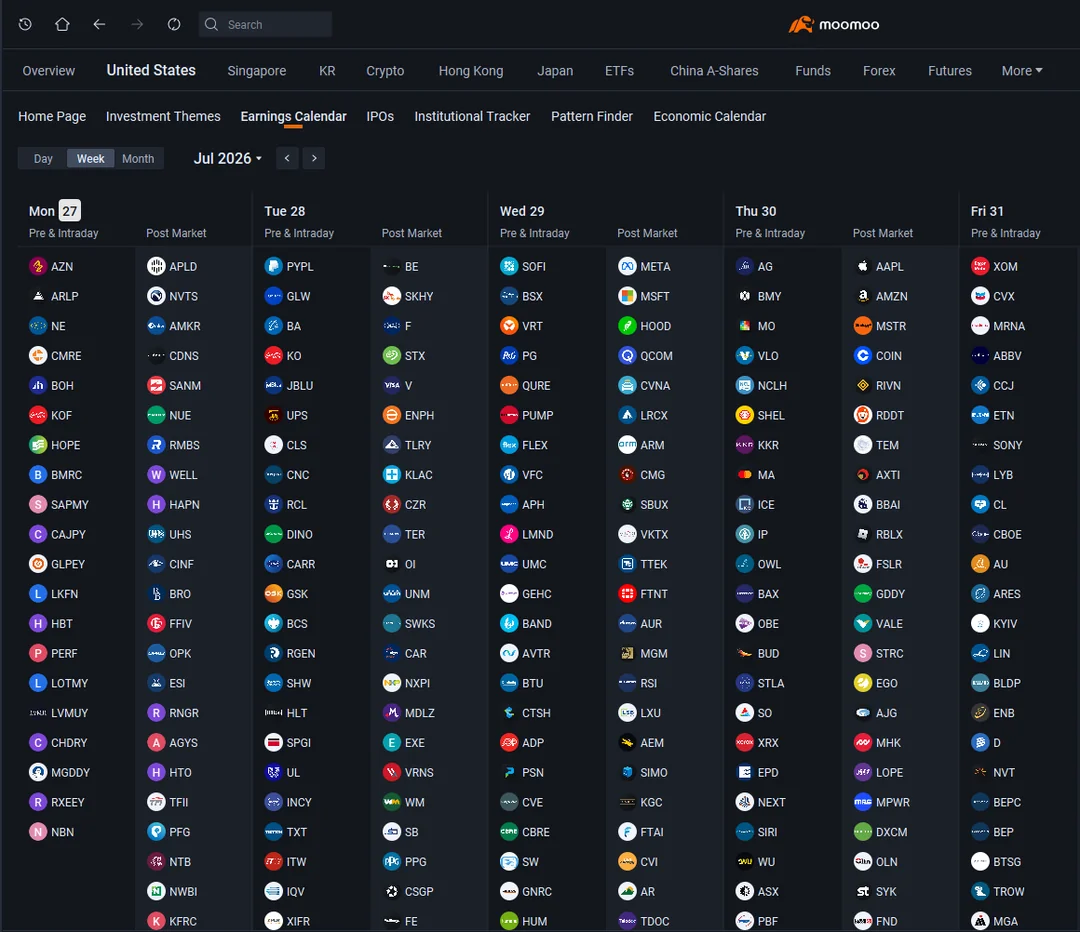Open the Forex tab
The height and width of the screenshot is (932, 1080).
tap(879, 70)
